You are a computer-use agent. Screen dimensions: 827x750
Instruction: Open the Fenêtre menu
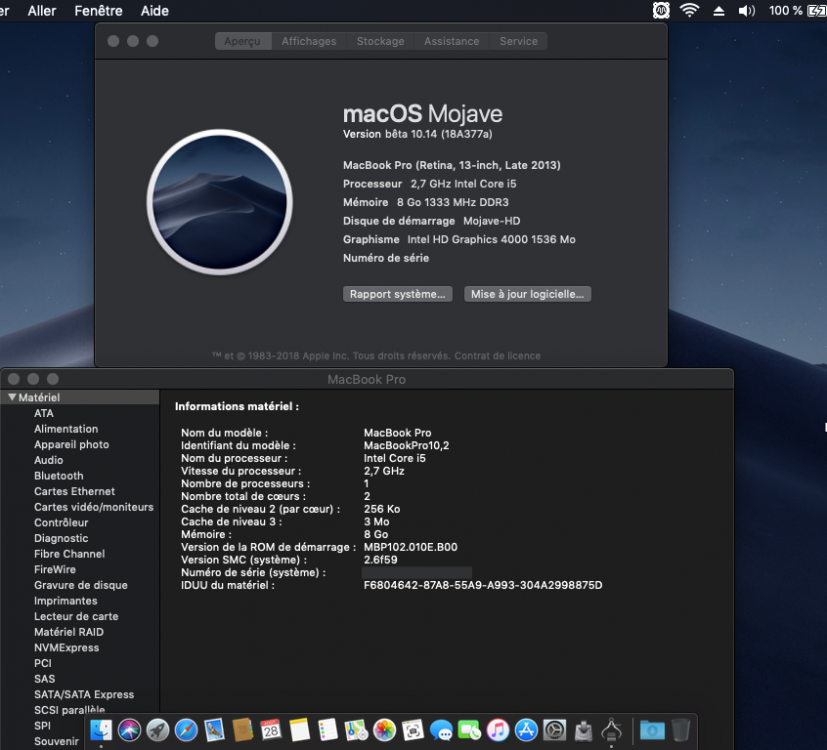click(x=98, y=11)
